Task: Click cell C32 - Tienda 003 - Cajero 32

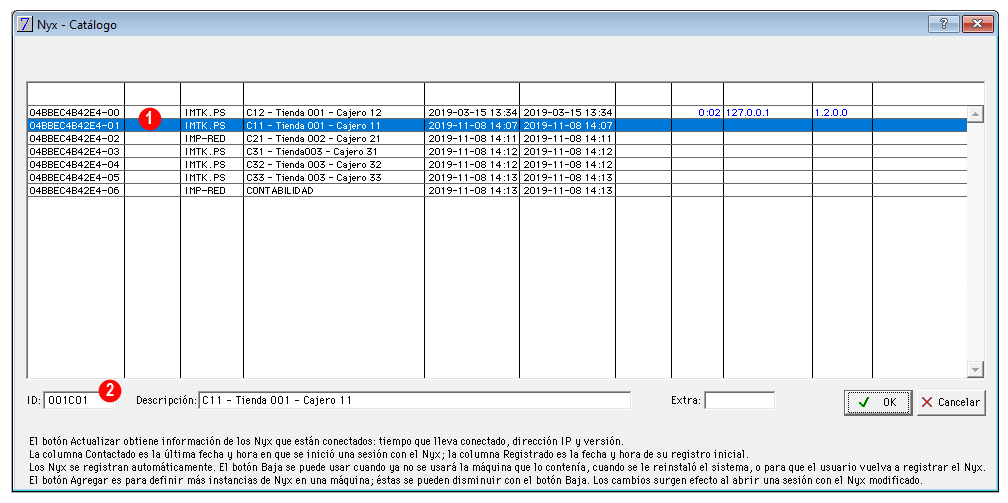Action: pyautogui.click(x=334, y=165)
